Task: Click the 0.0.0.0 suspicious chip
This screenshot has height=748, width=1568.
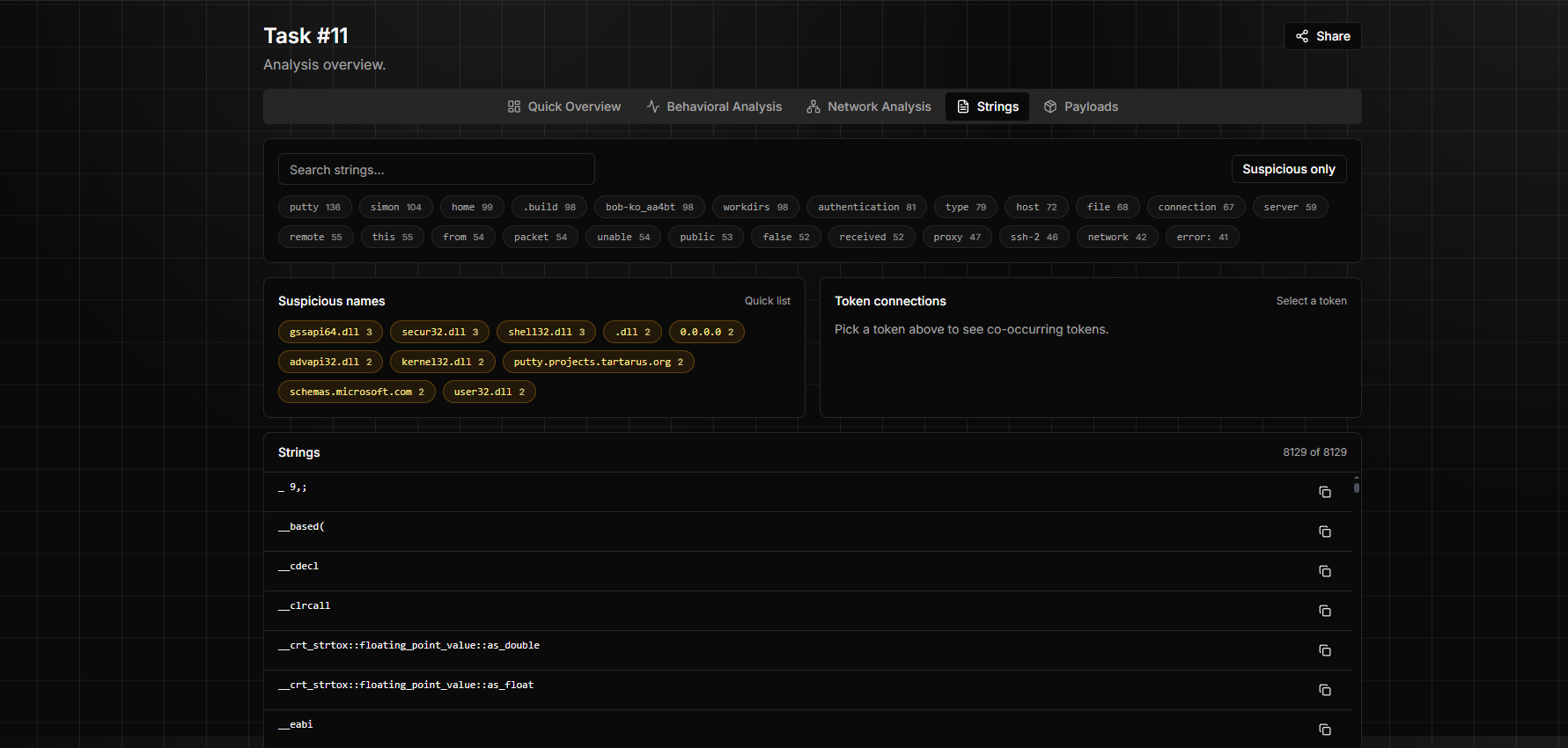Action: (x=707, y=332)
